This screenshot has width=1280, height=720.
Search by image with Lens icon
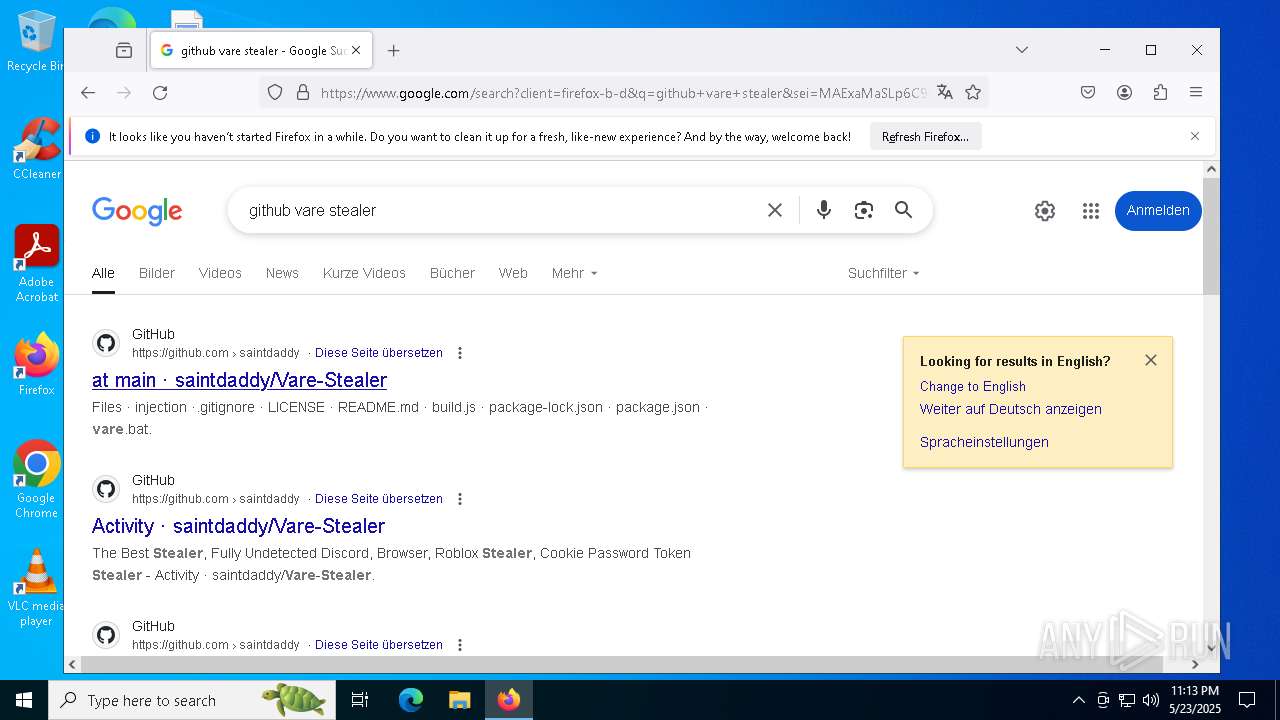[x=864, y=210]
